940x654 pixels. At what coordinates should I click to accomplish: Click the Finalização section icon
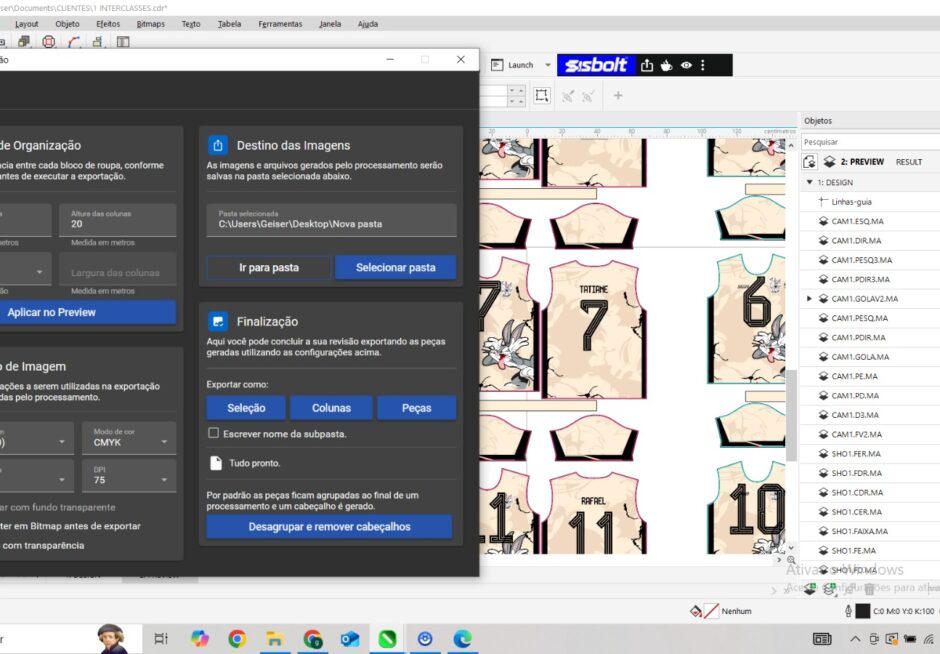tap(218, 321)
